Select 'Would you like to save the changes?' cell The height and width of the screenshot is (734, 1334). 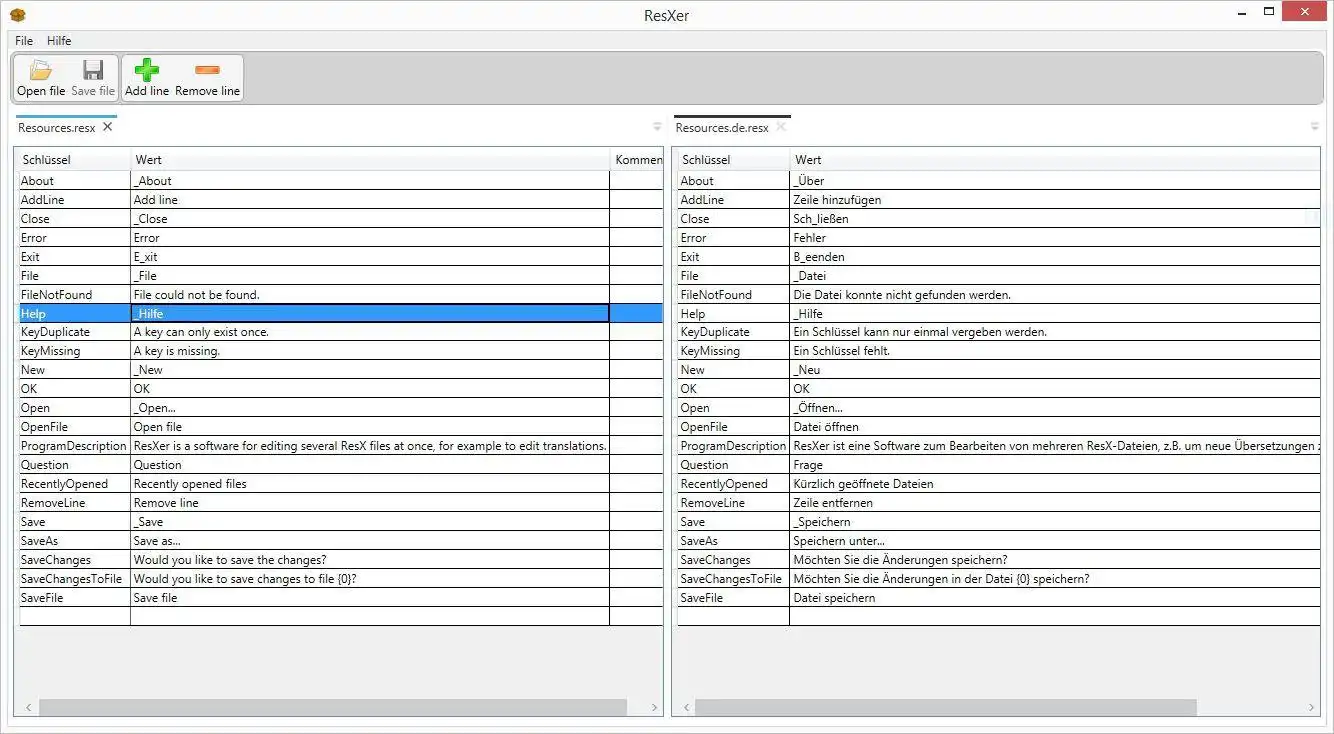[370, 560]
